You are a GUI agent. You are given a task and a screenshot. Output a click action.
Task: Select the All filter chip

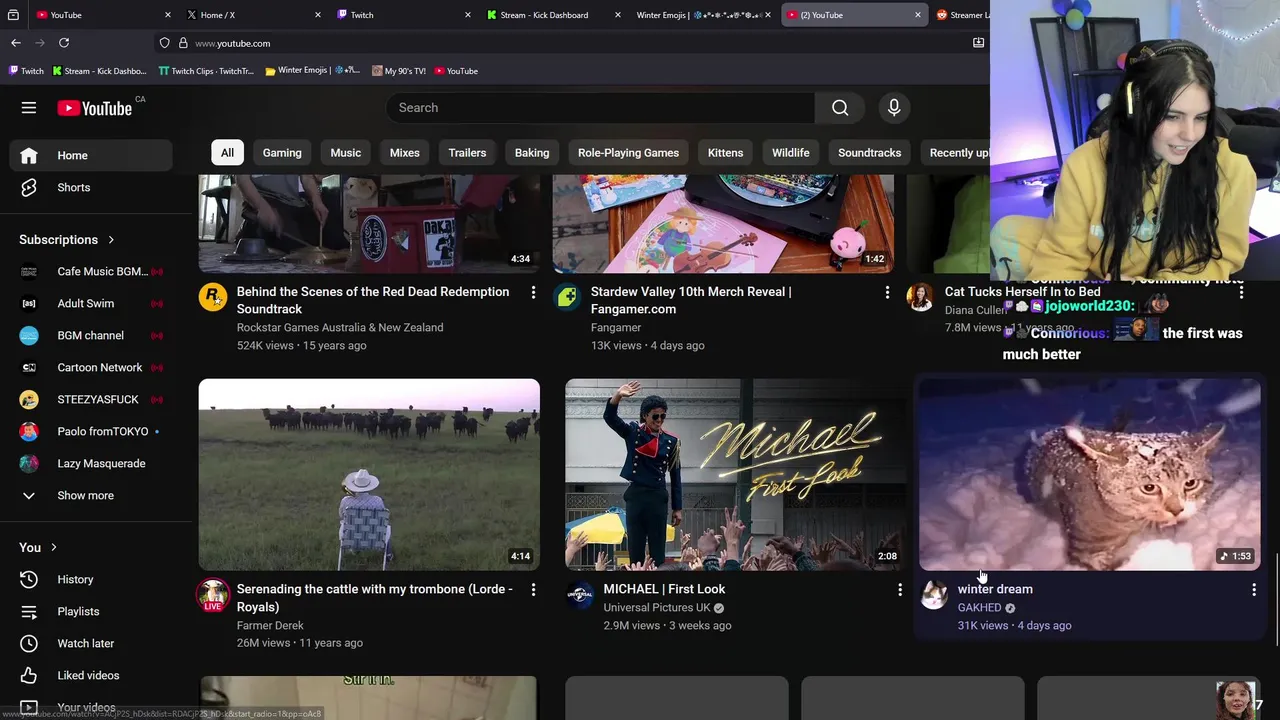227,153
